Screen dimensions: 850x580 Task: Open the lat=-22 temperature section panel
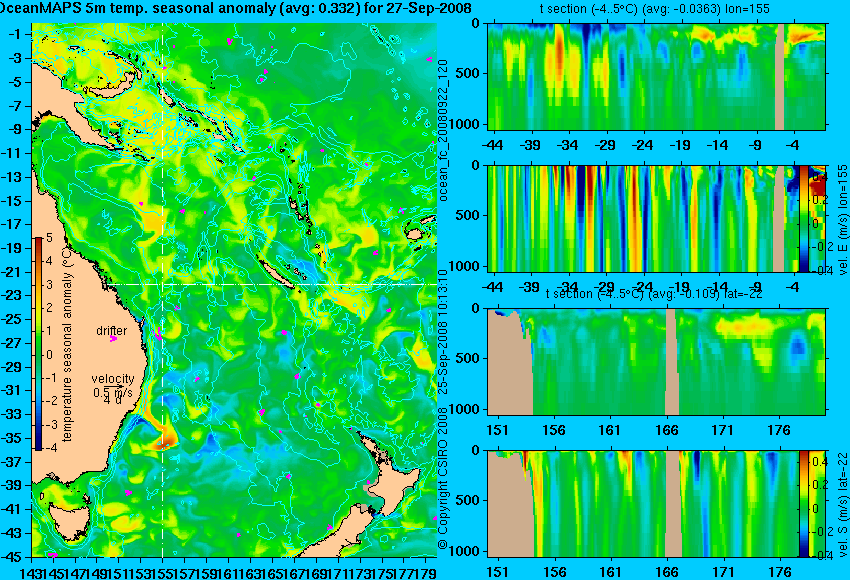656,362
